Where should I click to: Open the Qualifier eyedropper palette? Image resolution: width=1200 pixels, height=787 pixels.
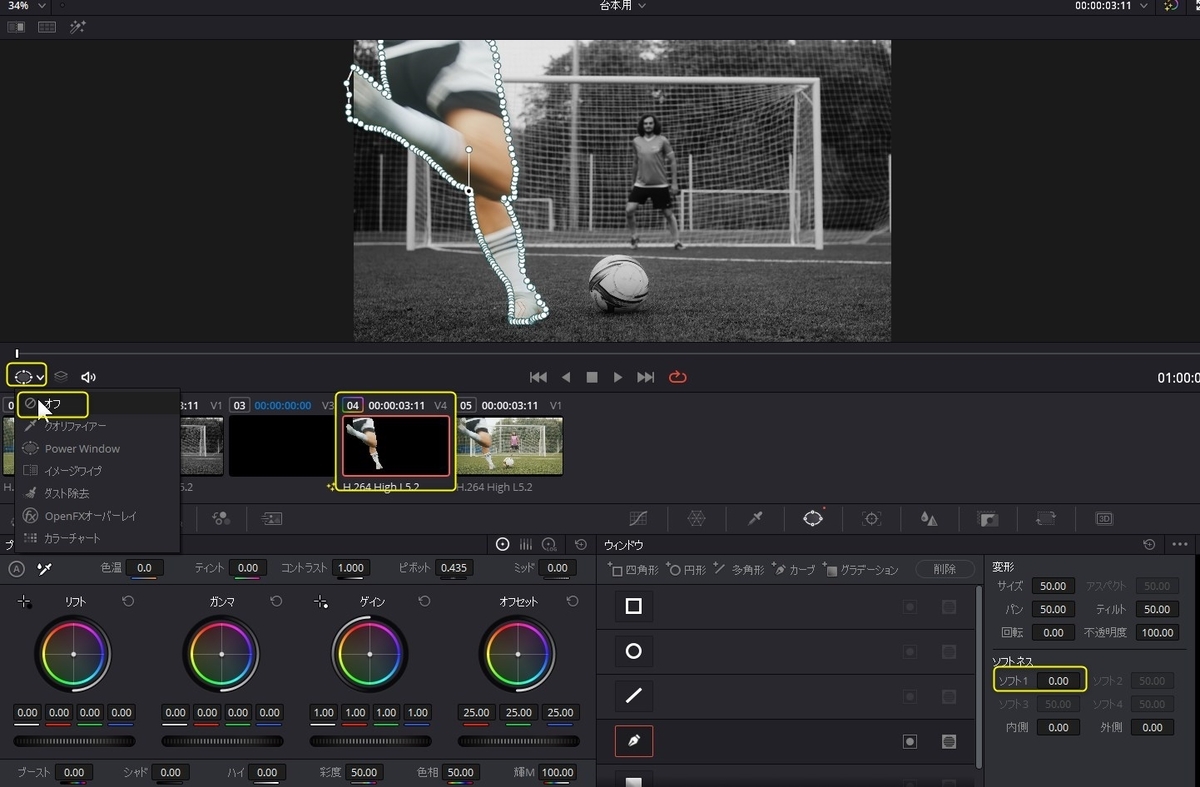click(755, 518)
